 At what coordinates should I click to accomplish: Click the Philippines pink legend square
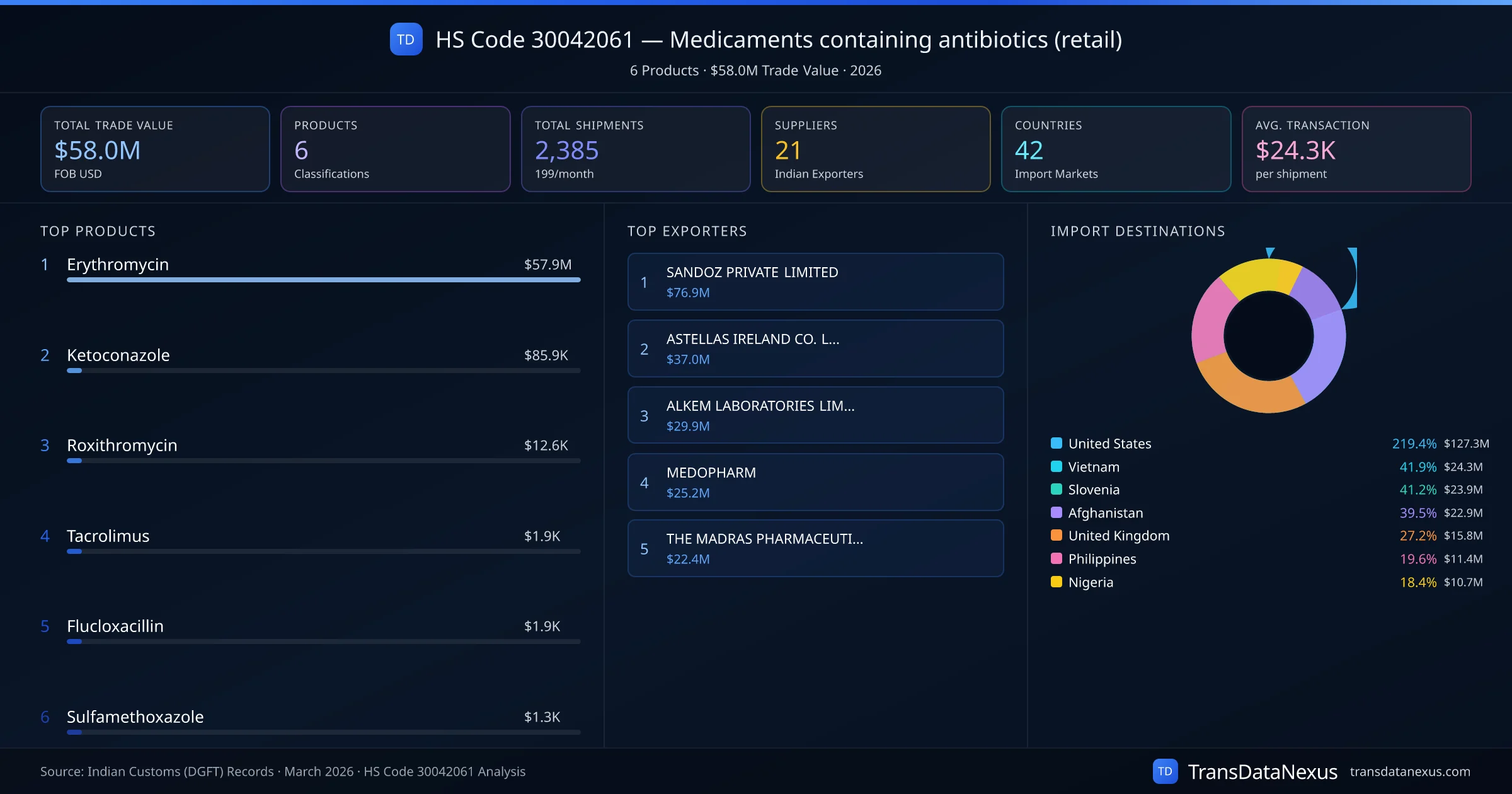[x=1057, y=558]
